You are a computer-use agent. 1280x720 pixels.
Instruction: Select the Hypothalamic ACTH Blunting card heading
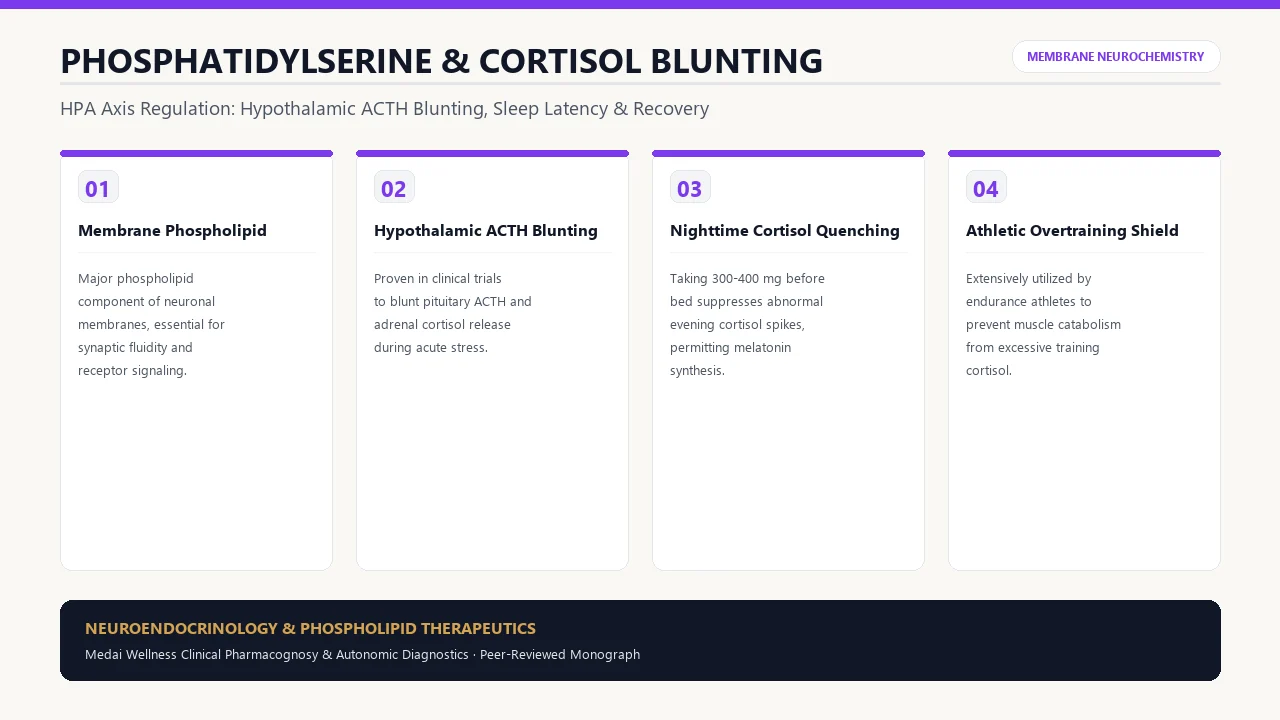click(486, 231)
